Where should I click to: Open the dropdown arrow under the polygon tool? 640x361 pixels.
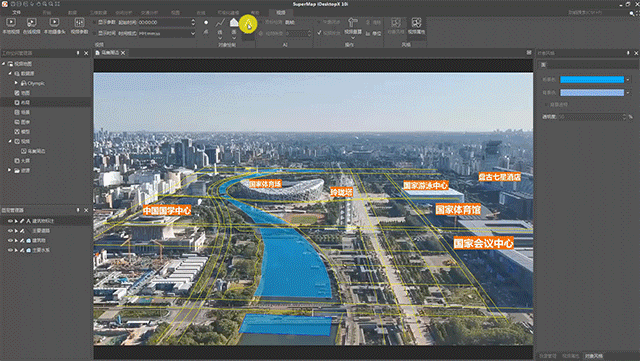tap(234, 38)
